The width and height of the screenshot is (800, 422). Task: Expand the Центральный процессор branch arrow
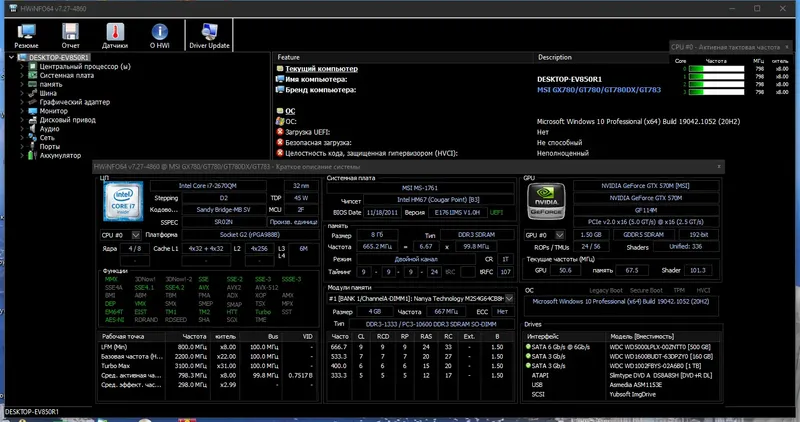[x=22, y=66]
